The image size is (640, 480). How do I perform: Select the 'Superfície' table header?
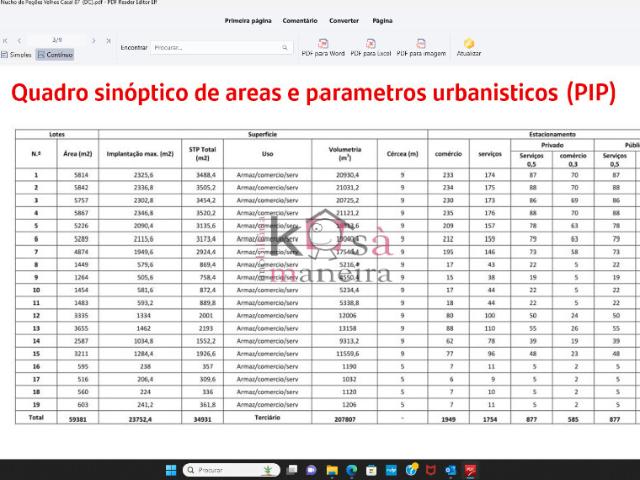coord(262,134)
